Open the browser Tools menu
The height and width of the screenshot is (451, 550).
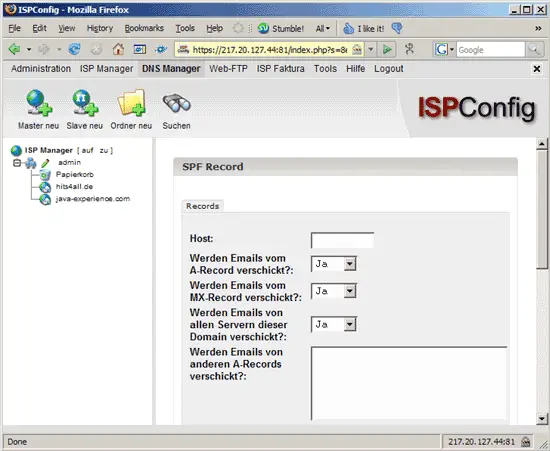point(185,28)
